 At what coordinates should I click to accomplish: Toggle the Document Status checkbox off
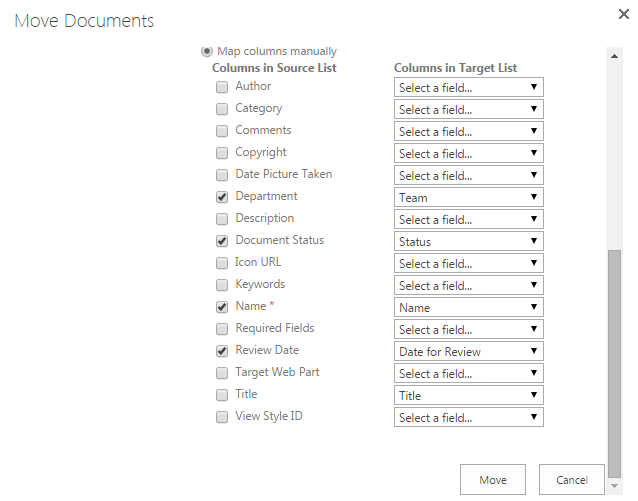(222, 241)
